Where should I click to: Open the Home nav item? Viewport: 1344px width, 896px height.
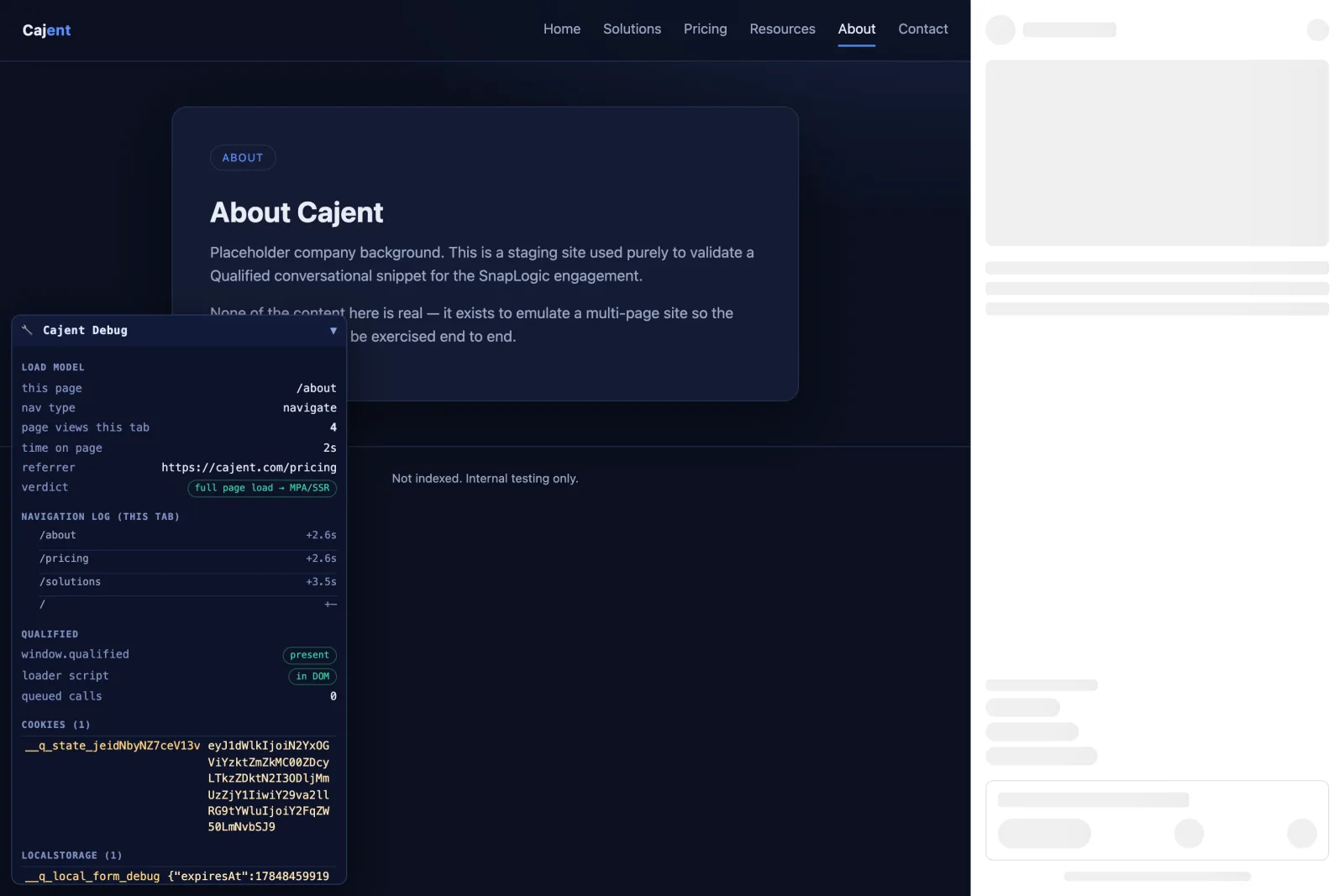coord(562,29)
